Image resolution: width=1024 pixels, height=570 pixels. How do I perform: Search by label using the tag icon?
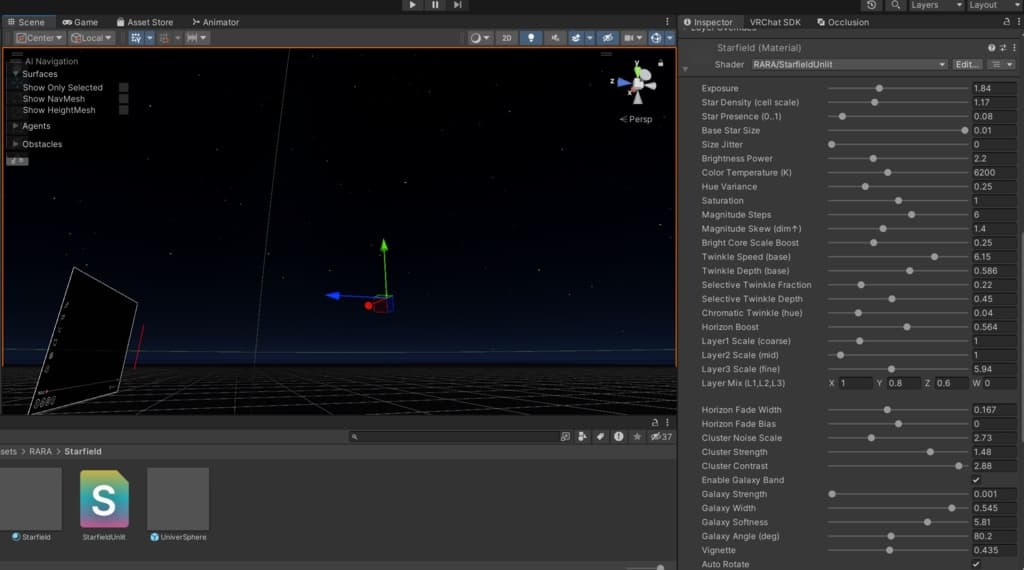coord(600,436)
